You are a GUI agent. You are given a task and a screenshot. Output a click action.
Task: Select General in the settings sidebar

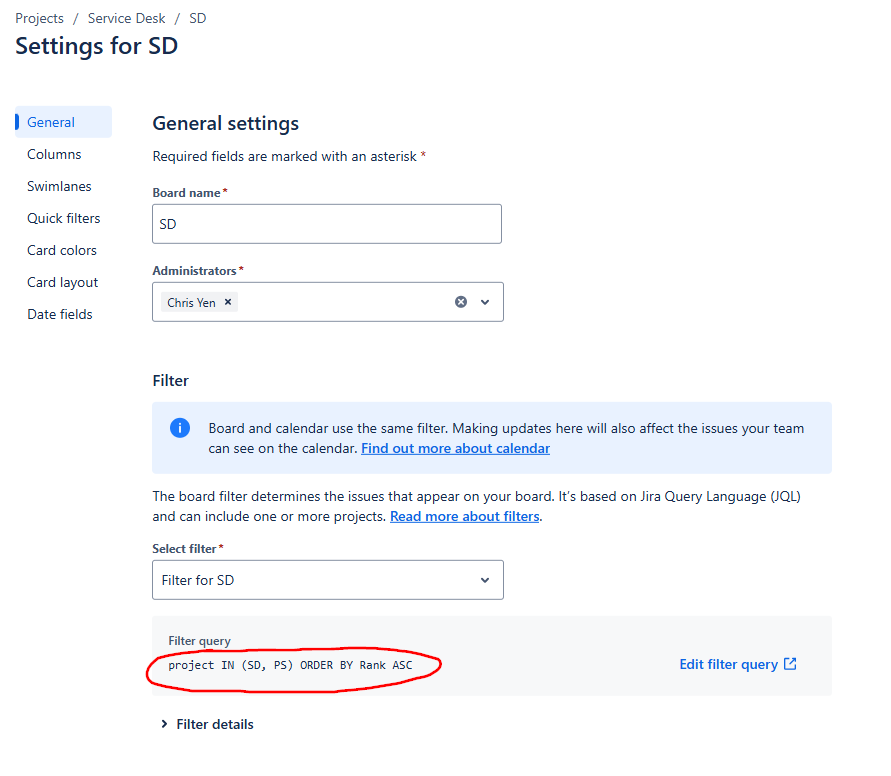point(51,121)
